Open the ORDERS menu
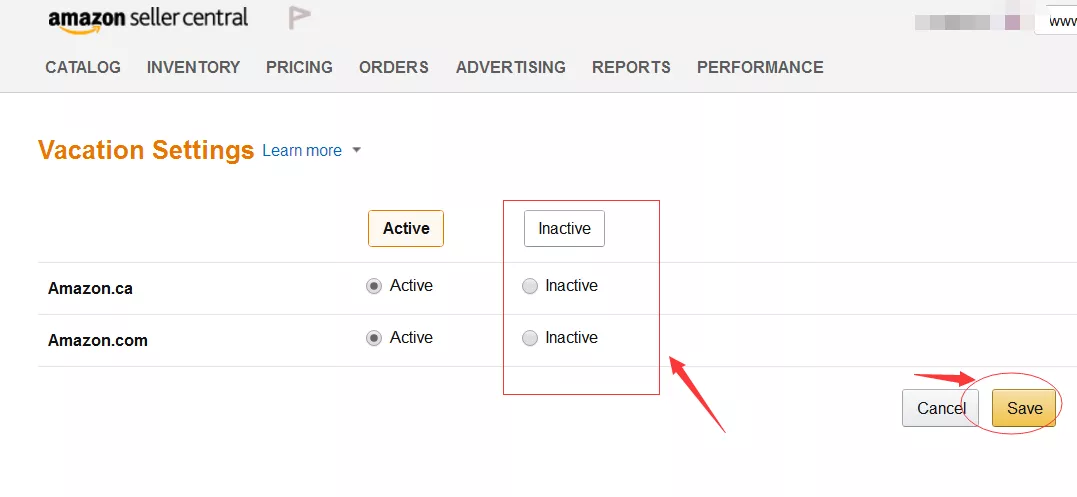The height and width of the screenshot is (497, 1077). pyautogui.click(x=394, y=68)
